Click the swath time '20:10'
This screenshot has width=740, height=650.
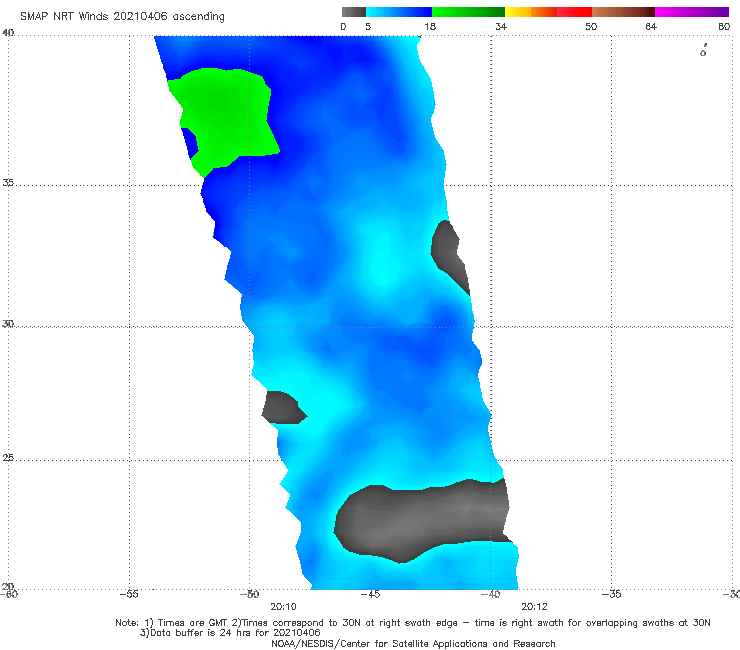[x=283, y=607]
